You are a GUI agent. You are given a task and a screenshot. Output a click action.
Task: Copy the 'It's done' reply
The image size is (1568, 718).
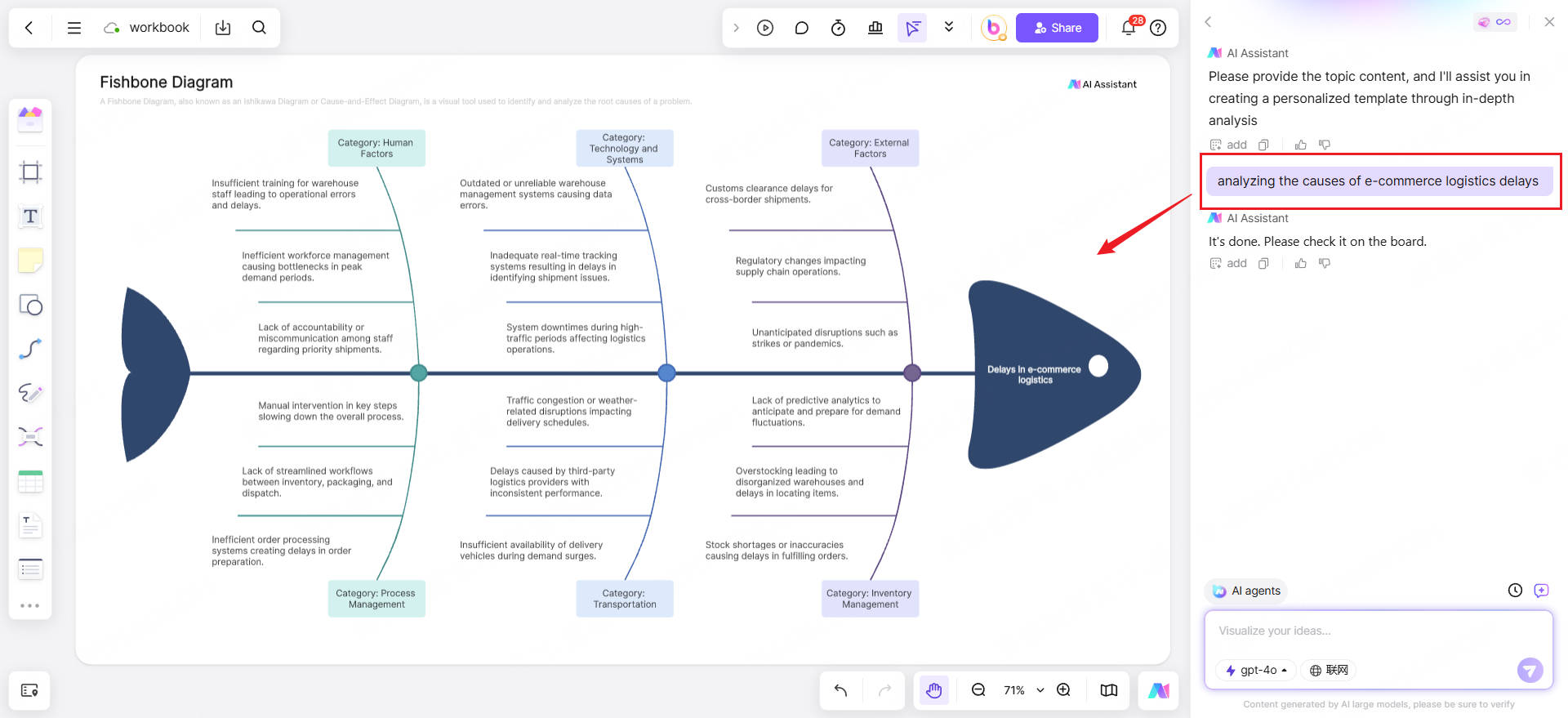coord(1263,263)
